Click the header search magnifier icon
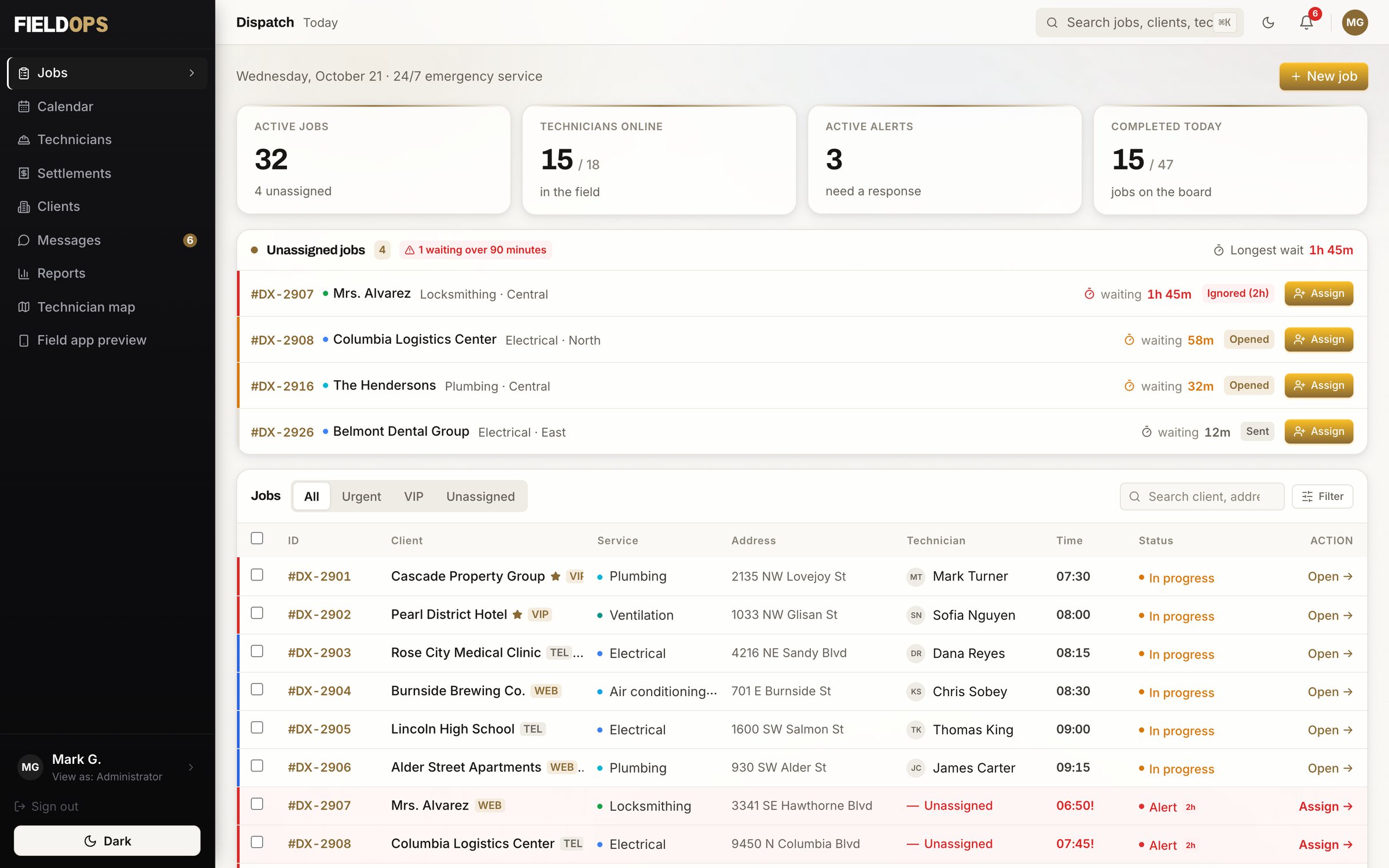 click(x=1052, y=23)
